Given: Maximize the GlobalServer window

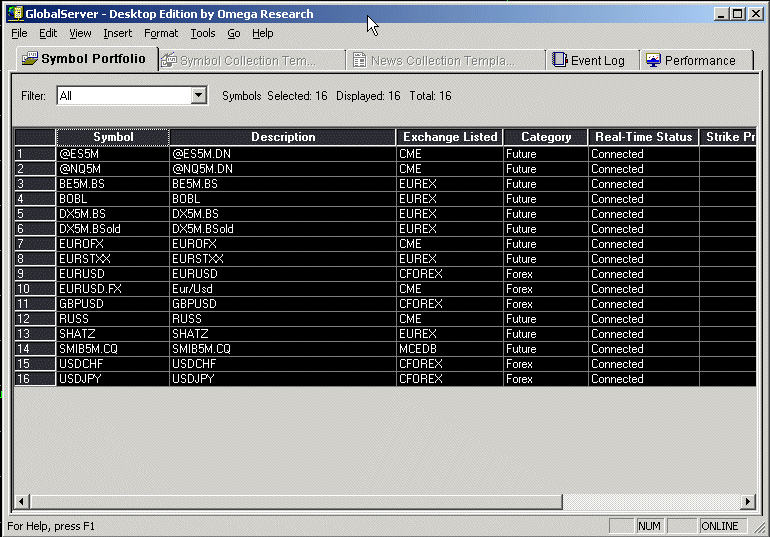Looking at the screenshot, I should [x=738, y=14].
